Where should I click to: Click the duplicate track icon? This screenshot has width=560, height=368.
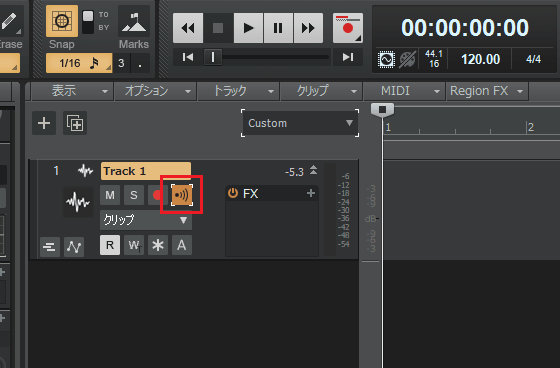75,123
